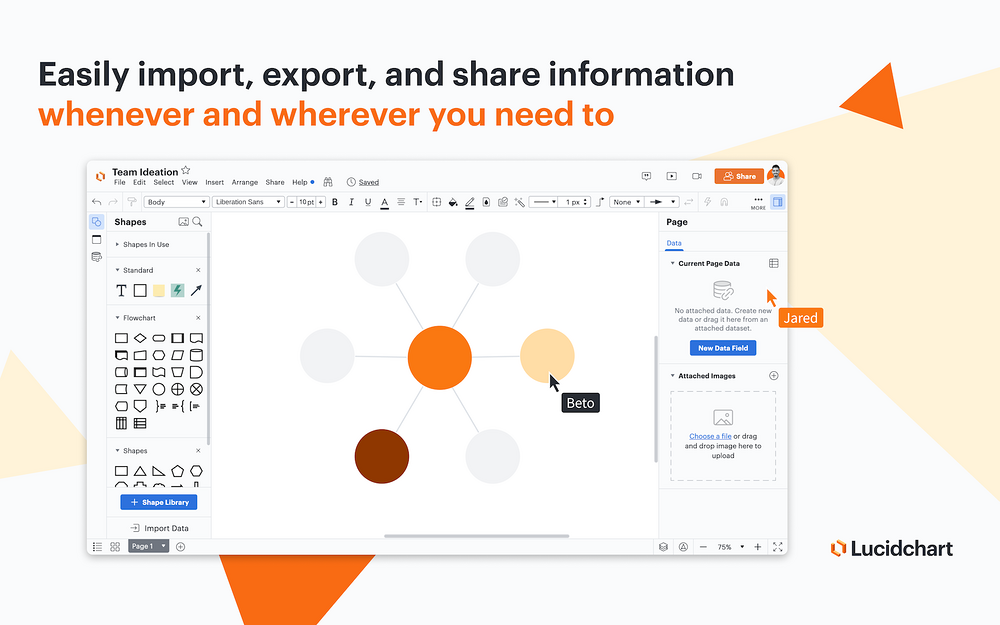Open the Liberation Sans font dropdown
Viewport: 1000px width, 625px height.
[247, 202]
